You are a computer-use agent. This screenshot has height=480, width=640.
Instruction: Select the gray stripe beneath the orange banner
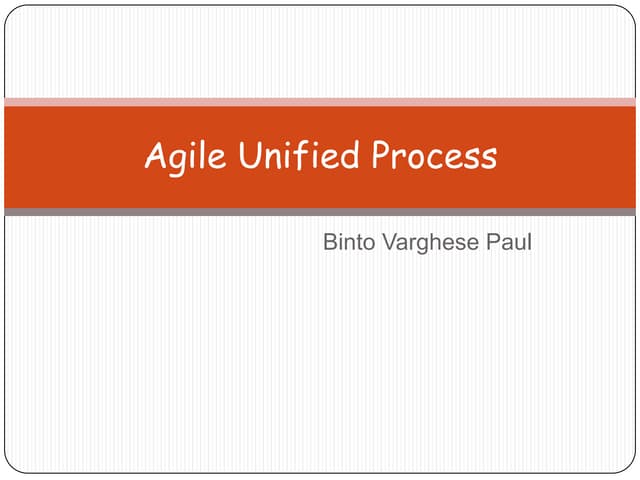click(320, 212)
